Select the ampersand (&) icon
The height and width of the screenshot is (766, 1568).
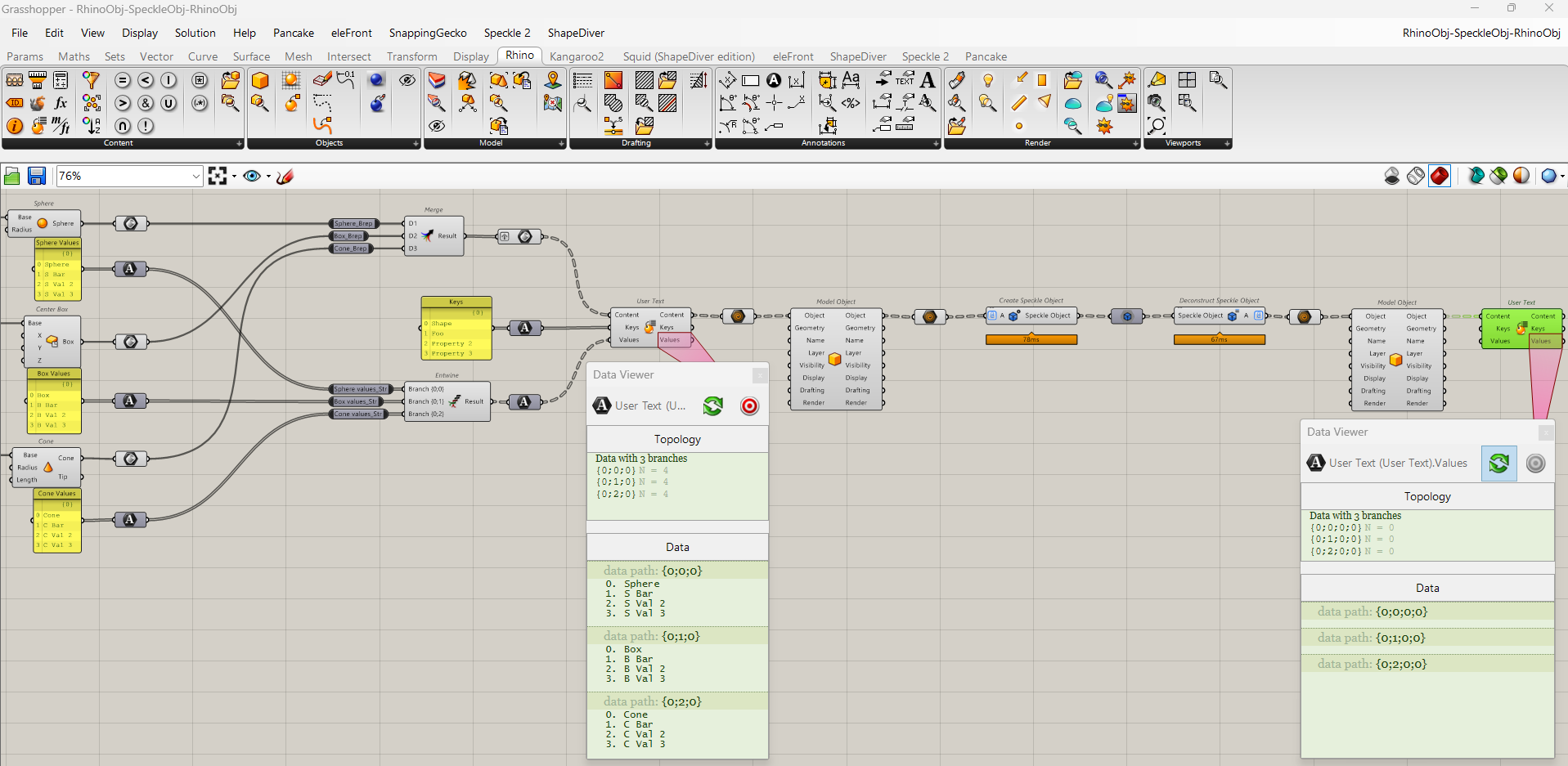(146, 103)
